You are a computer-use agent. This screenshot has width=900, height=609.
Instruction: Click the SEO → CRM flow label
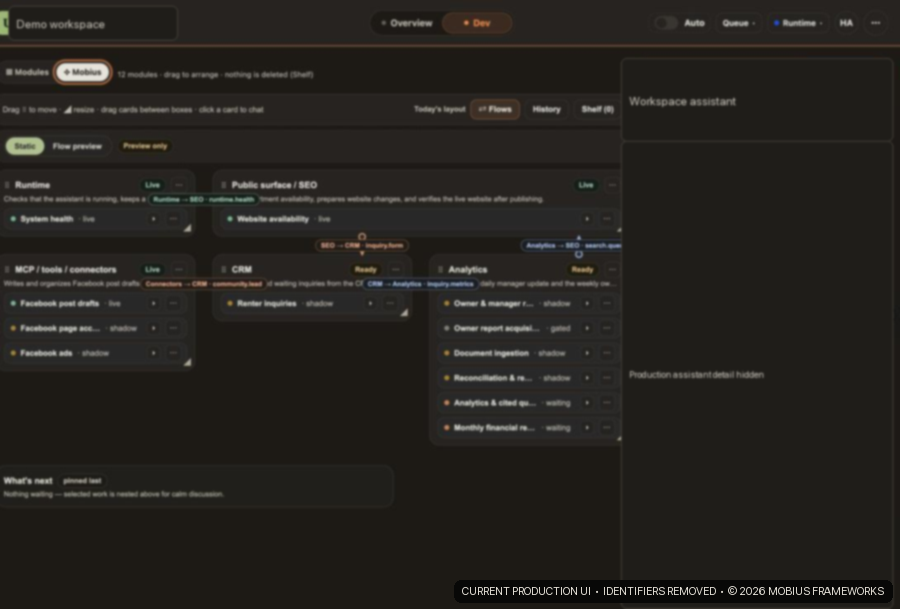(x=362, y=245)
